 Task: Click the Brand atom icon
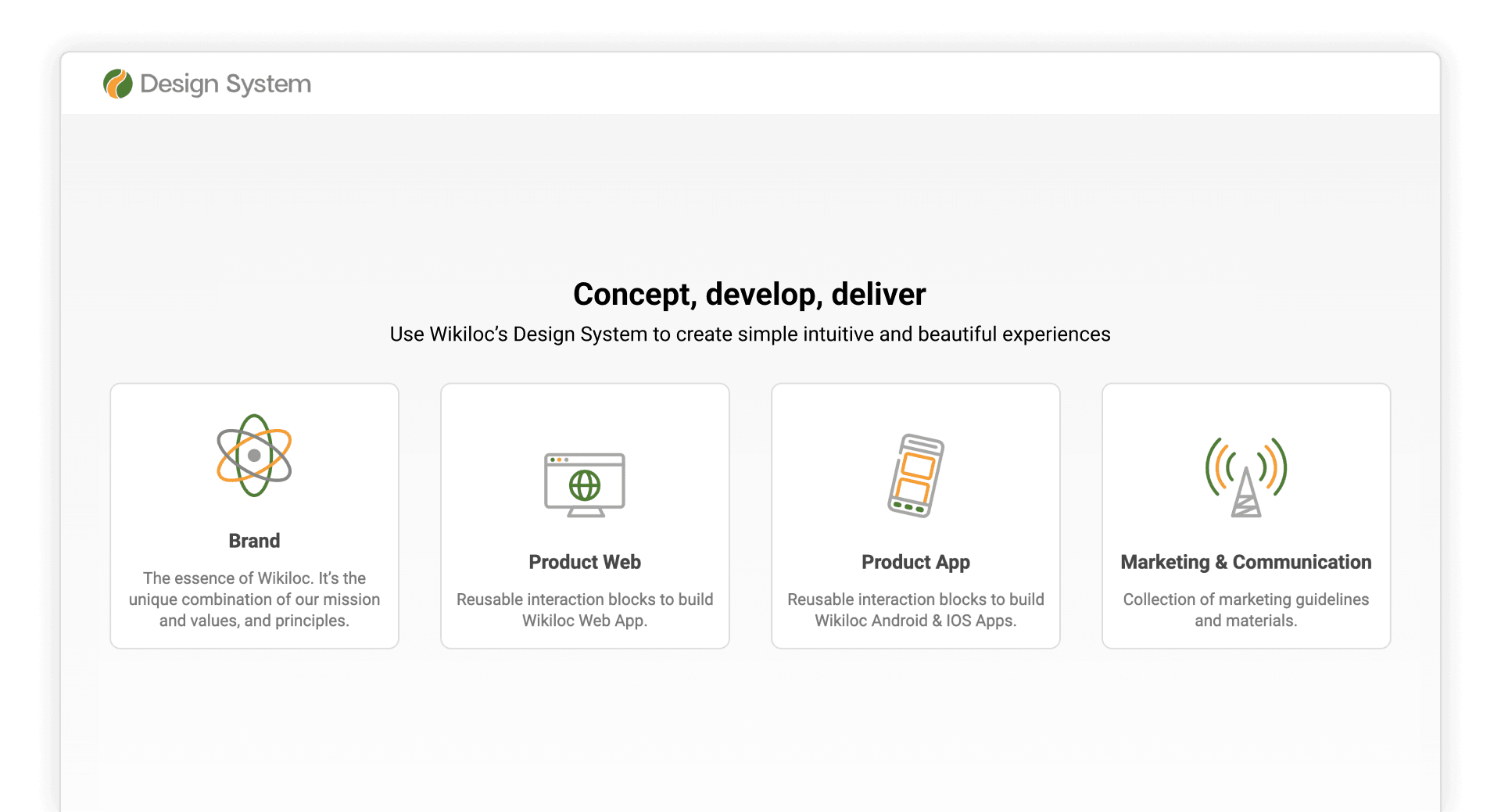tap(254, 456)
